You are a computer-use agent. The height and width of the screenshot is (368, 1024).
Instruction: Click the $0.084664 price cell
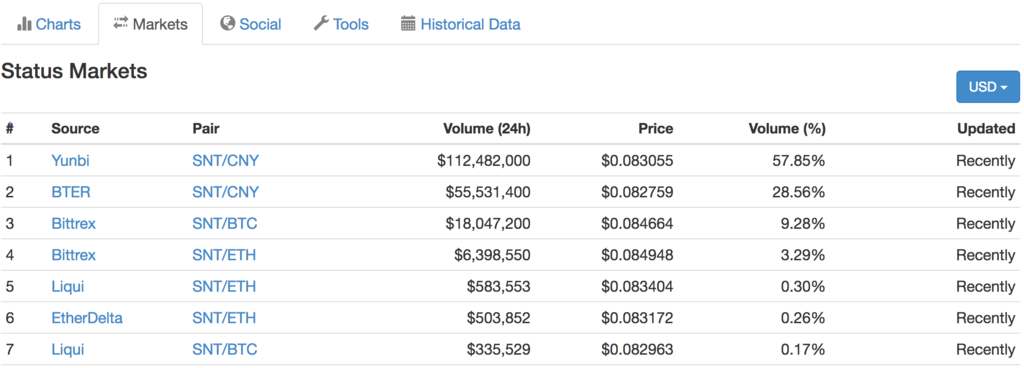coord(637,223)
